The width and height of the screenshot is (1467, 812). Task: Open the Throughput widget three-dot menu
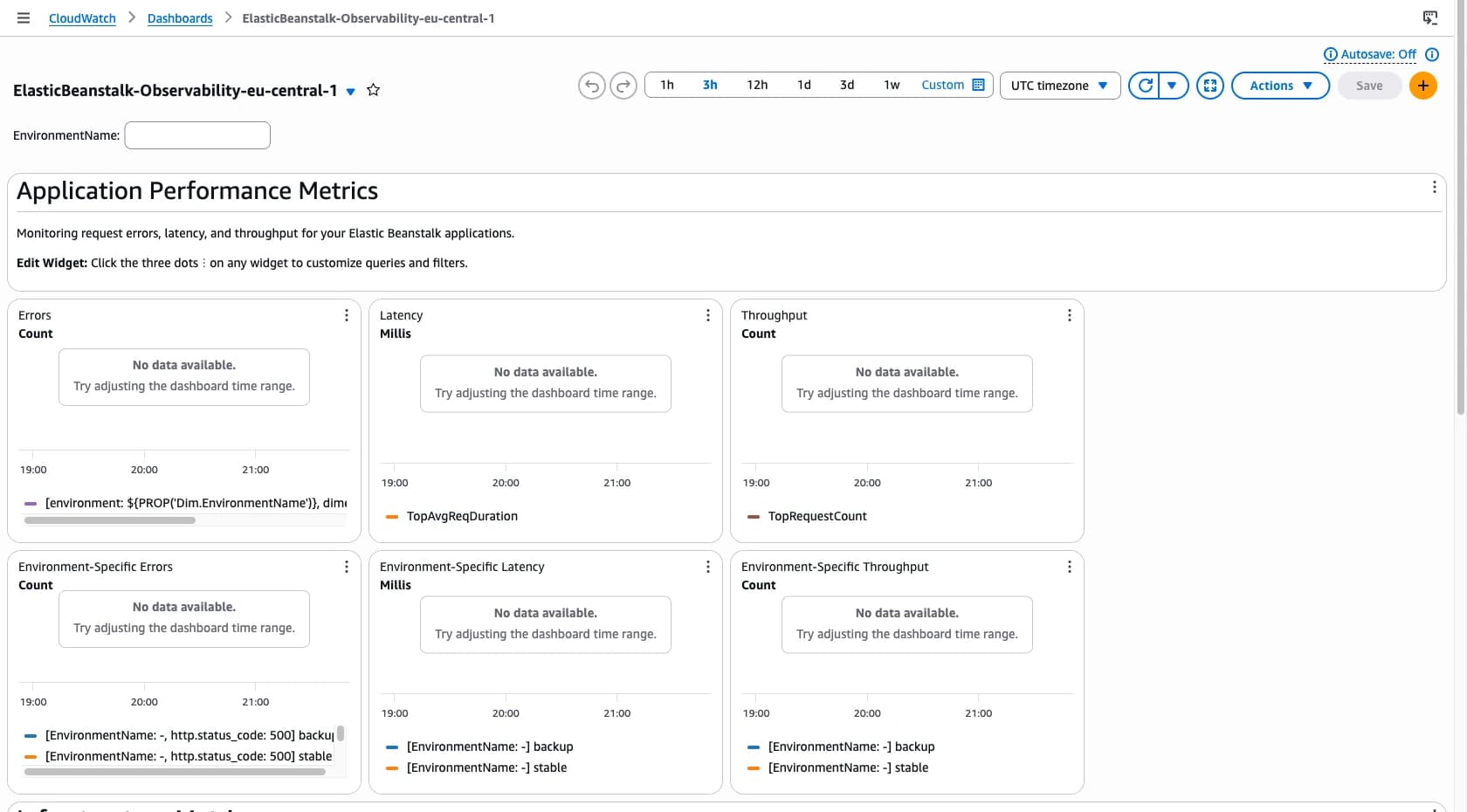(x=1070, y=315)
